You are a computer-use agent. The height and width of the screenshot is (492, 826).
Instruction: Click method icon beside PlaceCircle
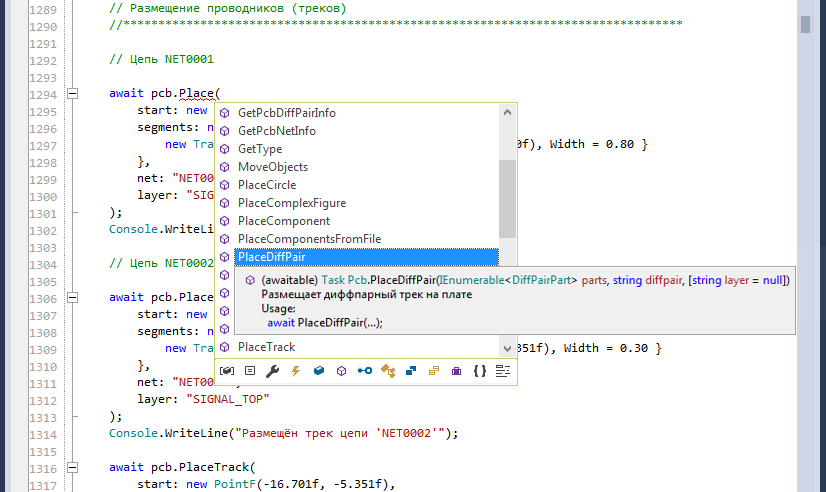[x=225, y=185]
